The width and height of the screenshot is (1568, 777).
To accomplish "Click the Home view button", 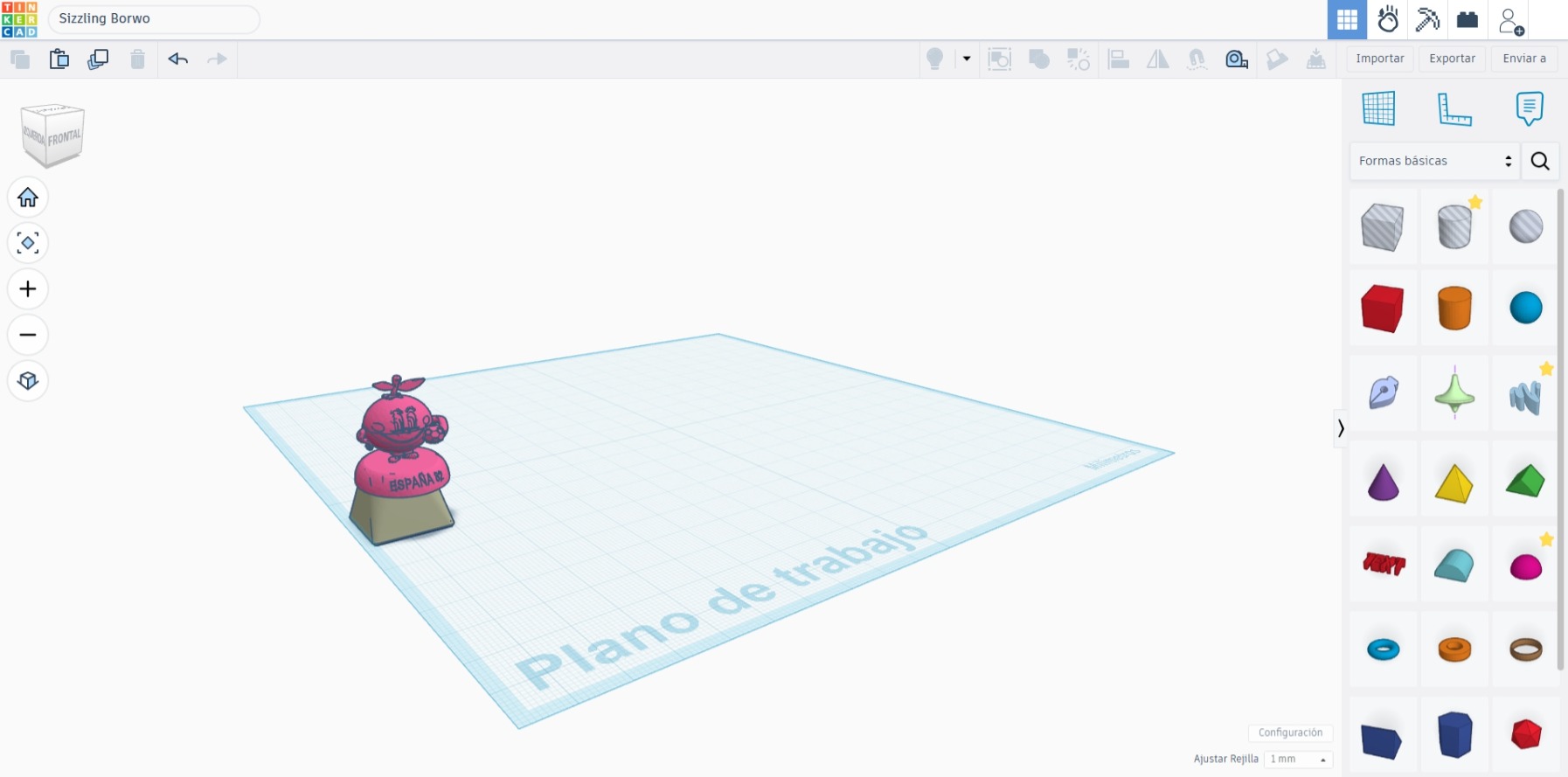I will (28, 198).
